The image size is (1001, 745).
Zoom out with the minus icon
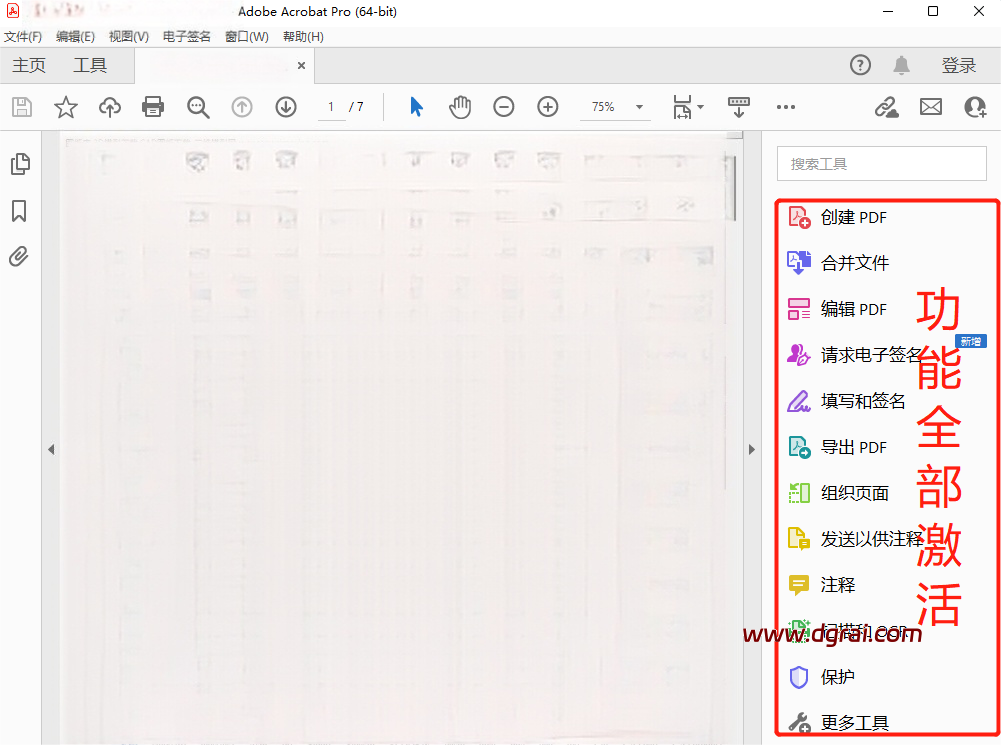coord(504,107)
